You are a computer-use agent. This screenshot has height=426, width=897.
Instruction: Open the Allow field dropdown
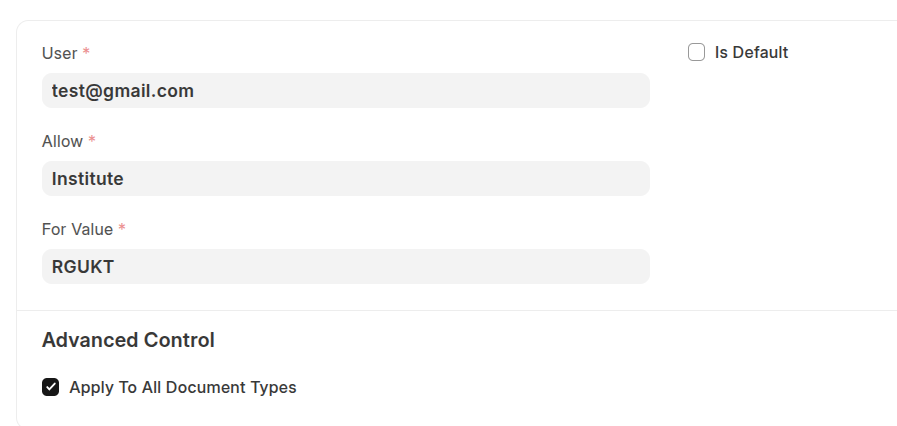click(345, 179)
